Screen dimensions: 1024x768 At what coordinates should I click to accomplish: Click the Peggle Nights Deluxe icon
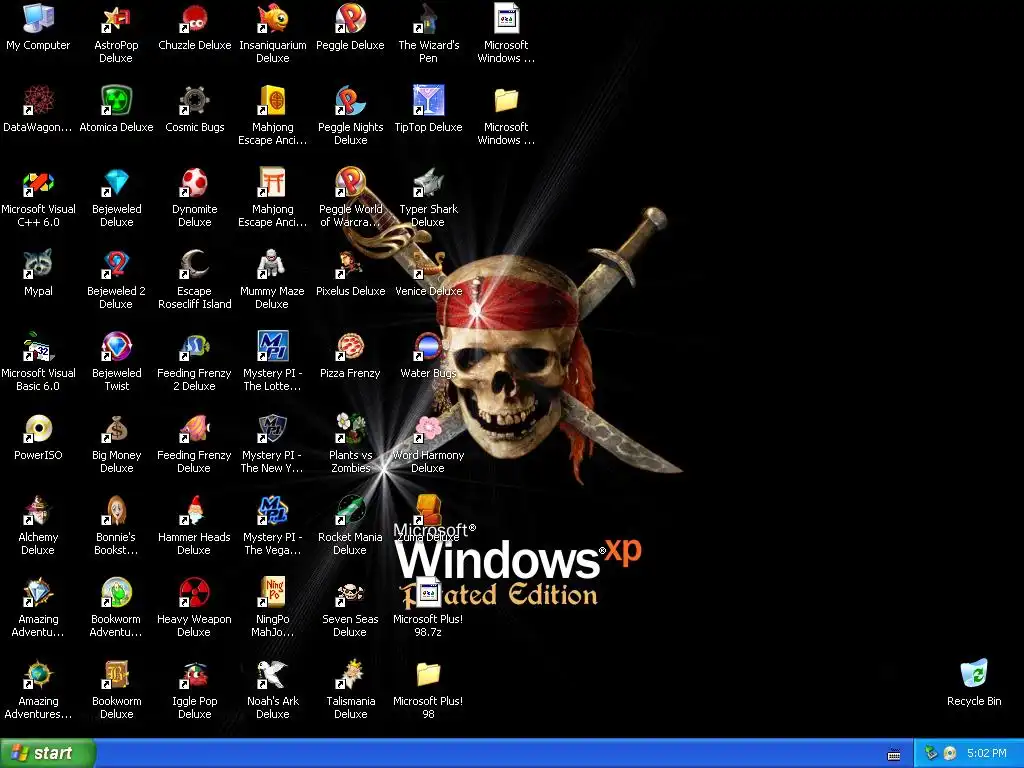pyautogui.click(x=351, y=101)
